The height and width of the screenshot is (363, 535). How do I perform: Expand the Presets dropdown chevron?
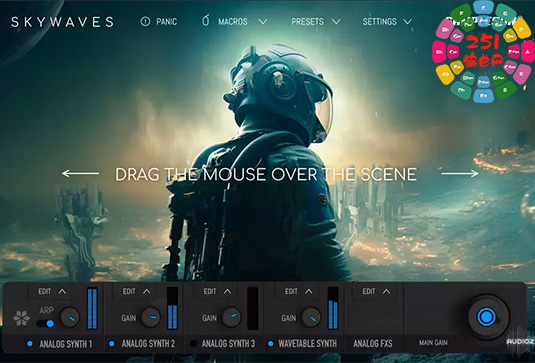coord(336,22)
